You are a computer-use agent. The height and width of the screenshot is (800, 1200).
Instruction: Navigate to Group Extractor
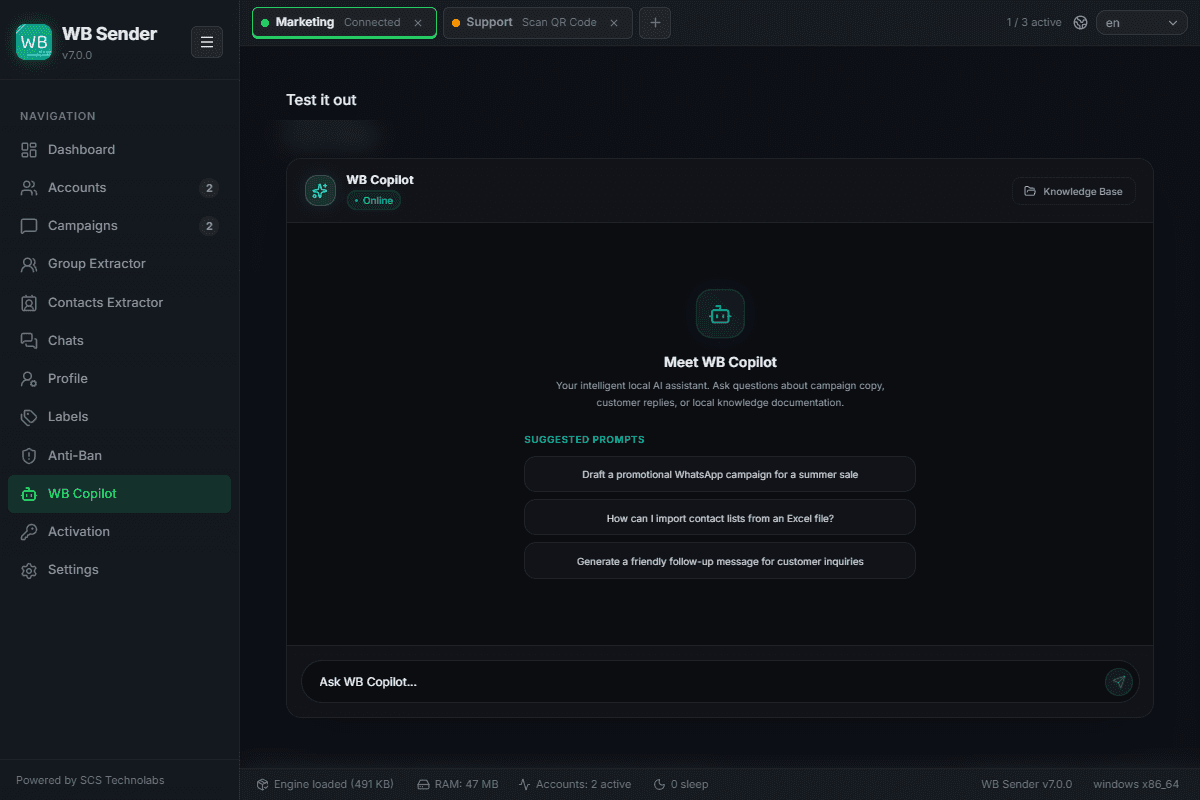119,264
